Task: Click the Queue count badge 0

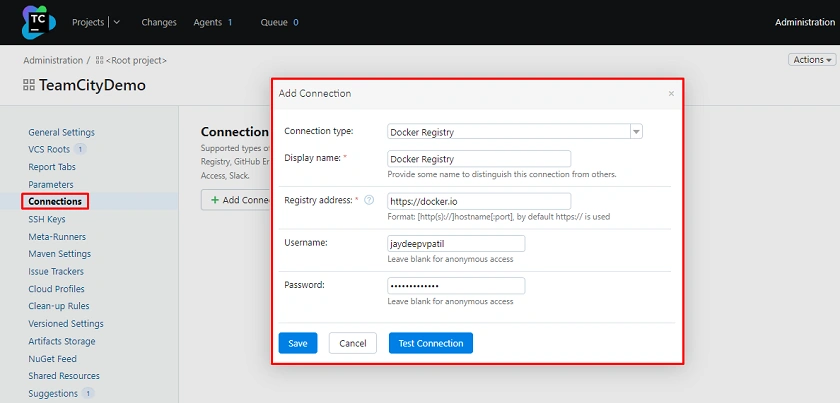Action: tap(296, 23)
